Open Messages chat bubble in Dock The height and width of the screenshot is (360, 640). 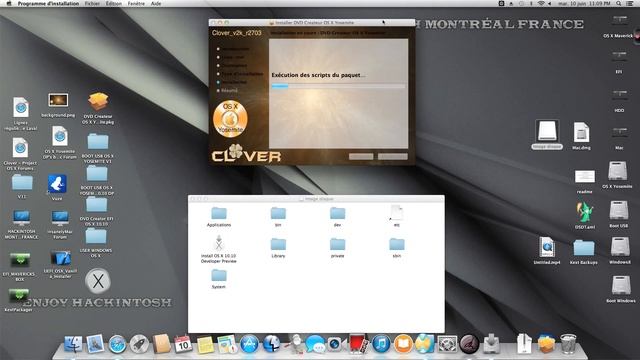point(315,344)
